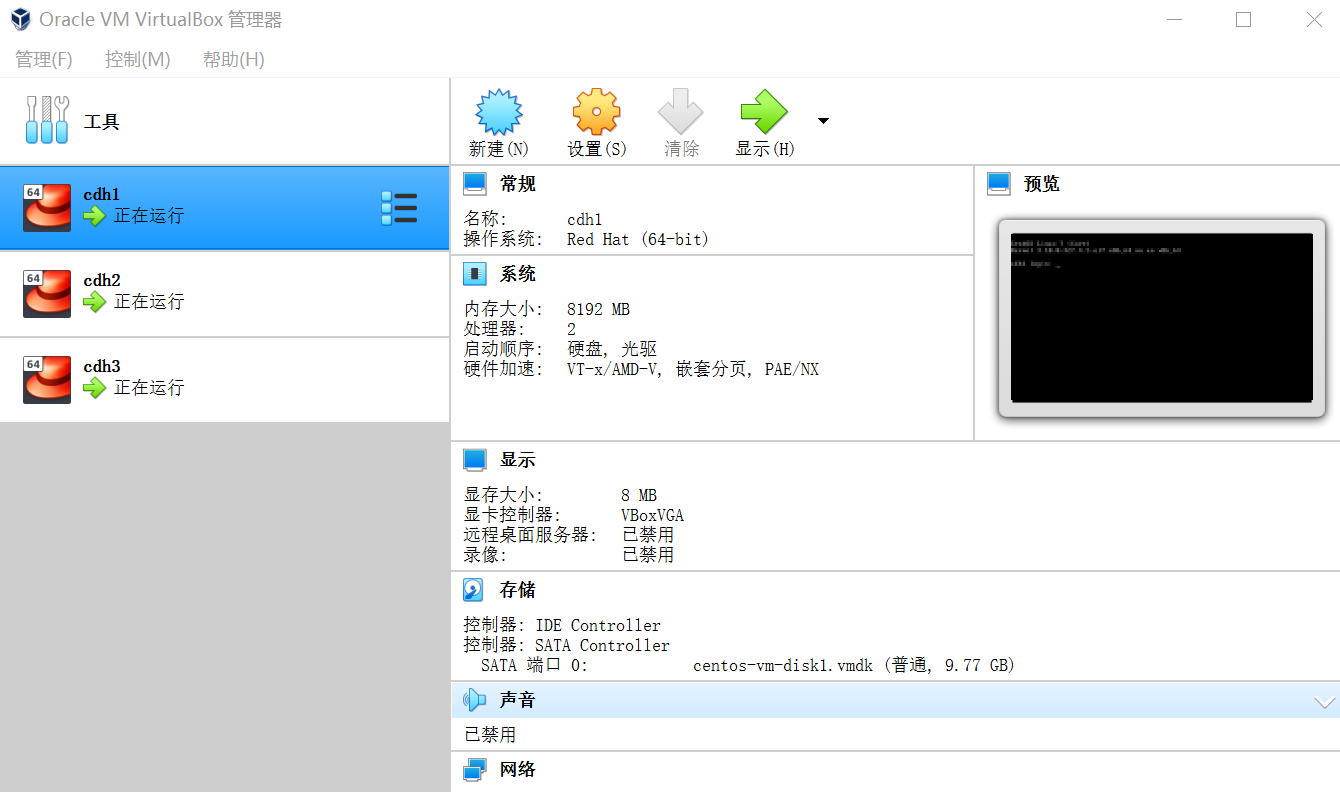The width and height of the screenshot is (1340, 792).
Task: Open the 帮助(H) menu
Action: (x=232, y=59)
